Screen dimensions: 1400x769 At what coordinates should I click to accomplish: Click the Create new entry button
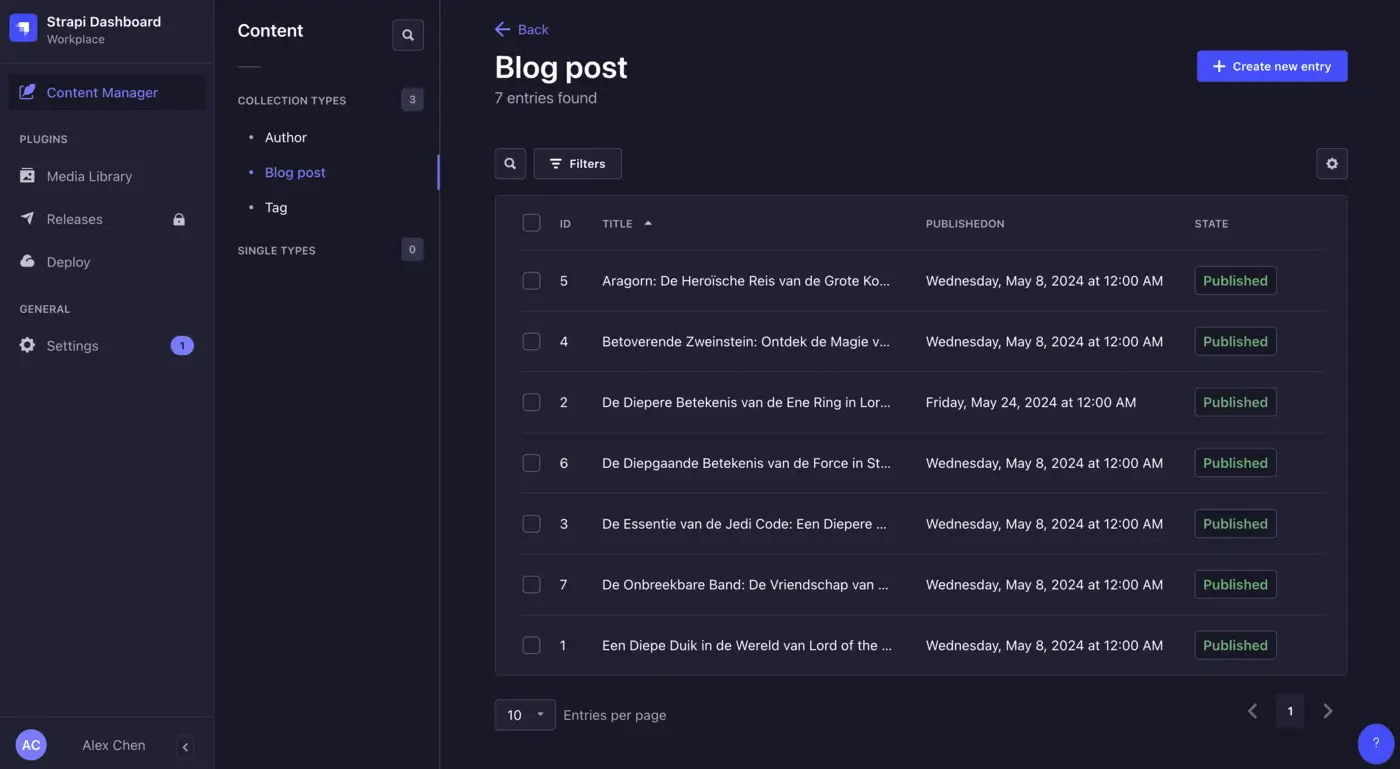[x=1271, y=66]
